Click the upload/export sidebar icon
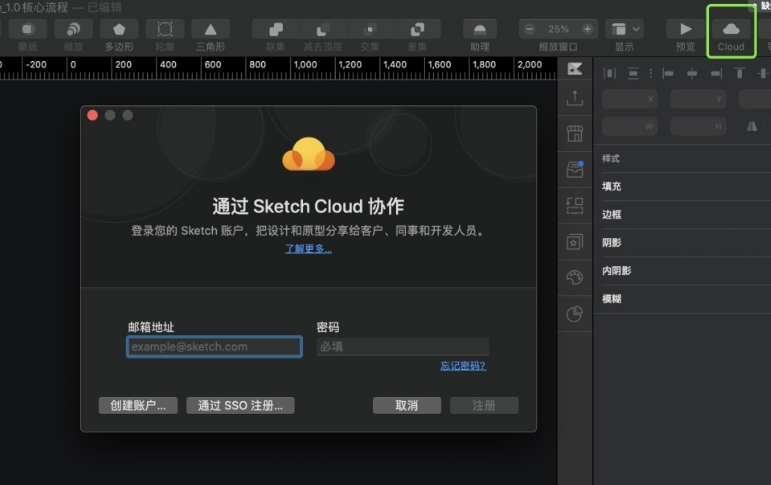Screen dimensions: 771x485 pyautogui.click(x=575, y=98)
